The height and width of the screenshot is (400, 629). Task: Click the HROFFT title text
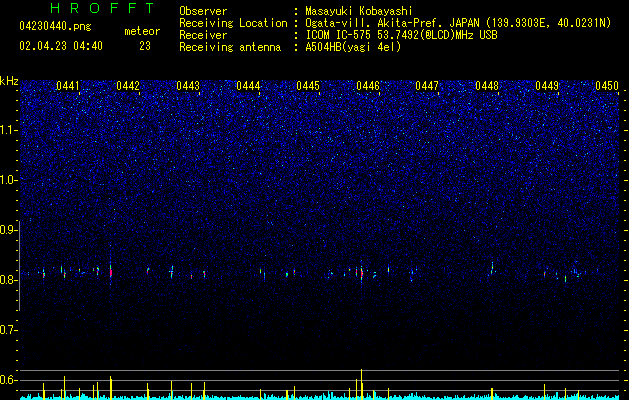[x=102, y=8]
